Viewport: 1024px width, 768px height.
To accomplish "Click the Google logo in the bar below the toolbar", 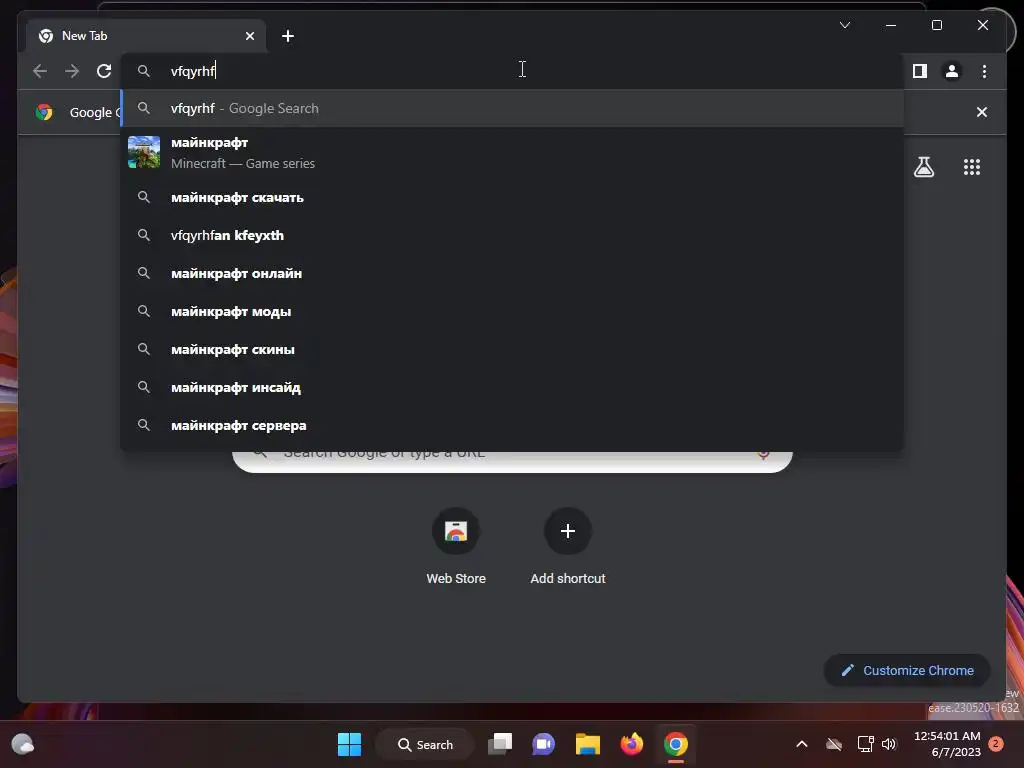I will tap(44, 112).
